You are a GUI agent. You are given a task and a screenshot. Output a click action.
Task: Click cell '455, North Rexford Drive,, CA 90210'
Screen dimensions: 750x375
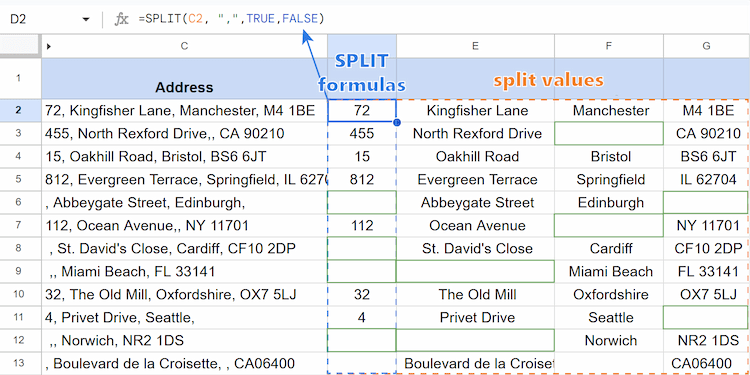184,133
